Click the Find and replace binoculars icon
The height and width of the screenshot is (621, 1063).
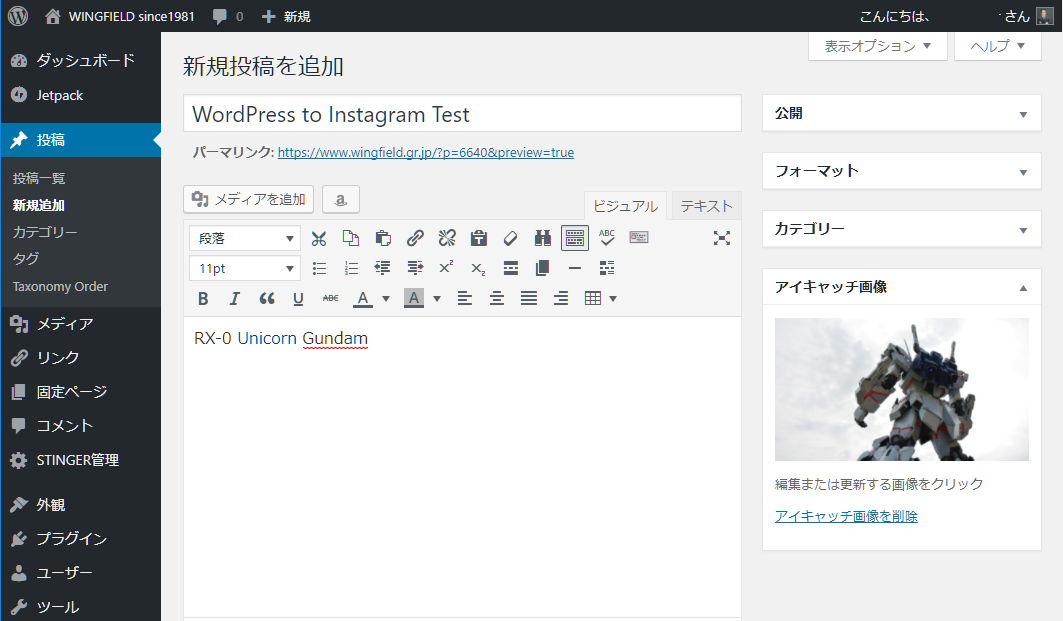coord(543,238)
